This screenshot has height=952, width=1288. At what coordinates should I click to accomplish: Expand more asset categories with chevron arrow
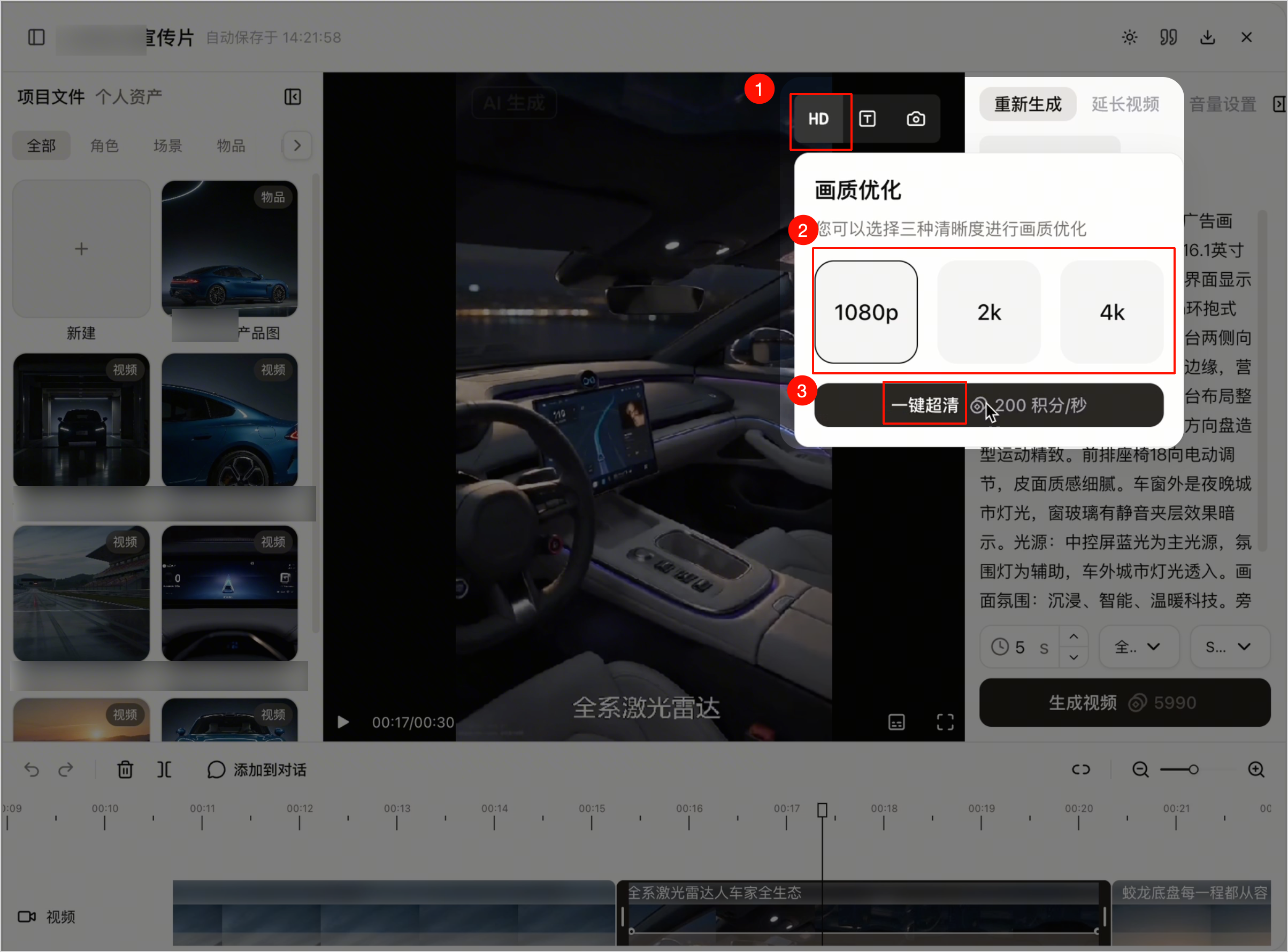point(297,145)
